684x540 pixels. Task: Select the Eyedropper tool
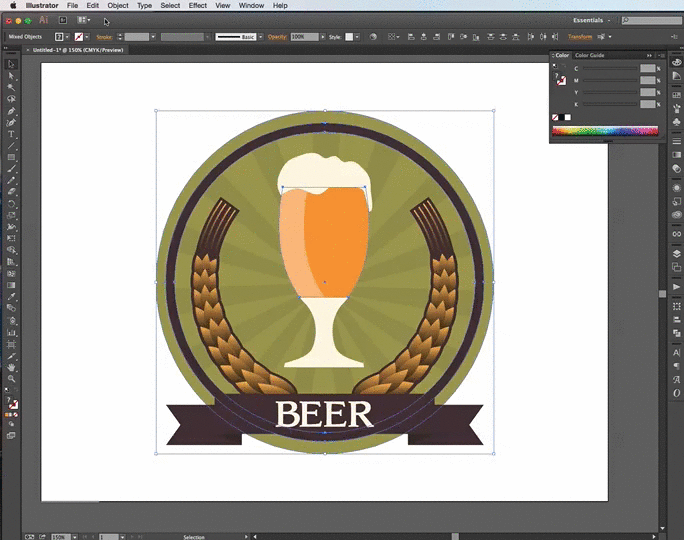pyautogui.click(x=11, y=297)
